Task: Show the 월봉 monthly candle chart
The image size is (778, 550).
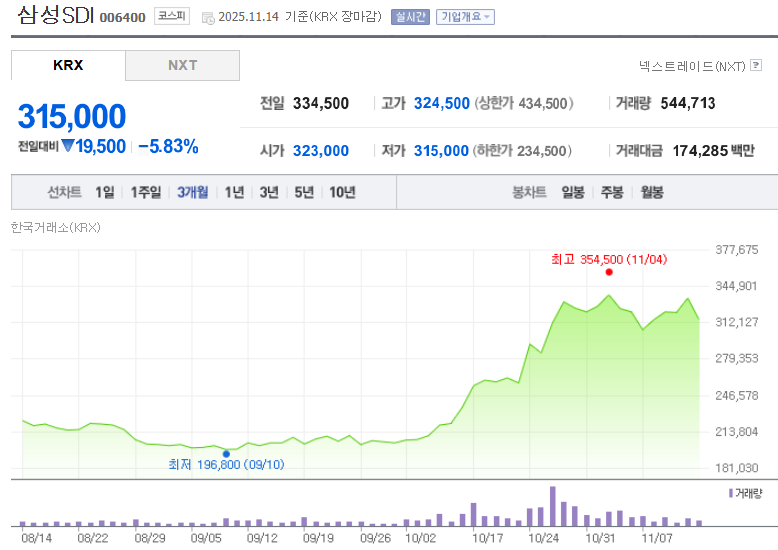Action: [651, 192]
